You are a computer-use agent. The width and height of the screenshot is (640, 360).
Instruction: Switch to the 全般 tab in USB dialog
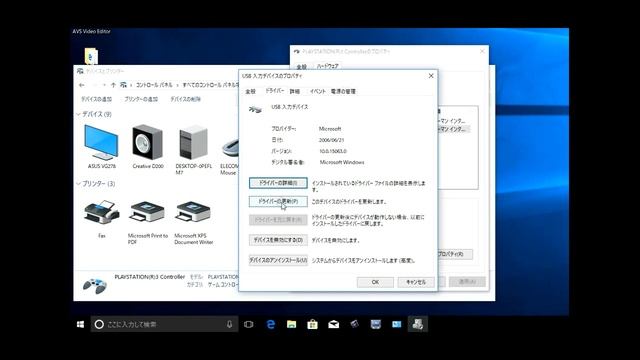click(250, 91)
